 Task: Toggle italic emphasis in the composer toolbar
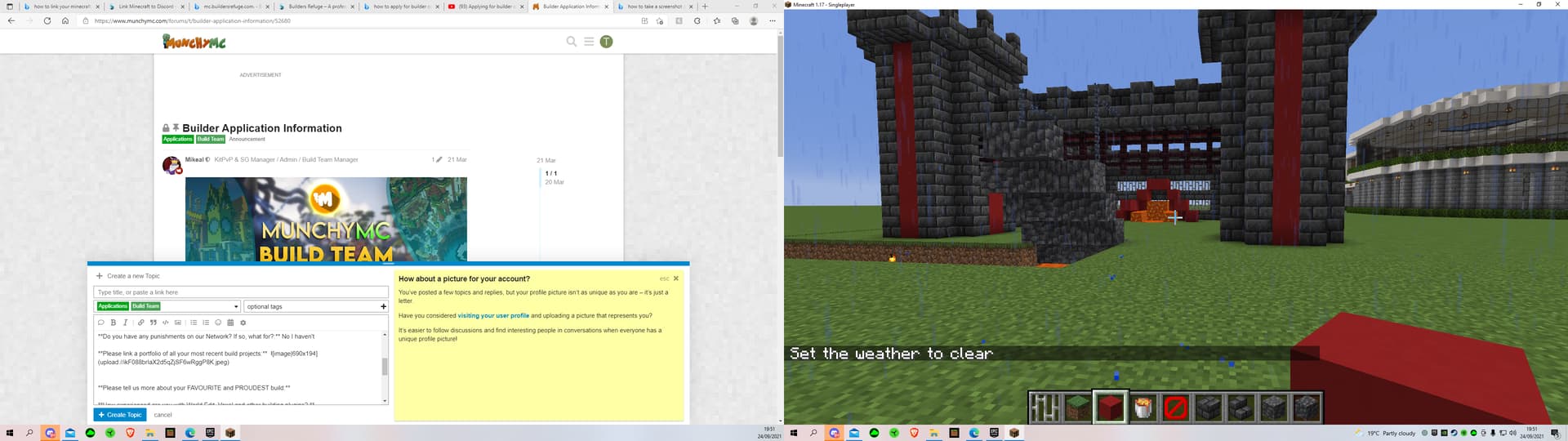point(126,323)
